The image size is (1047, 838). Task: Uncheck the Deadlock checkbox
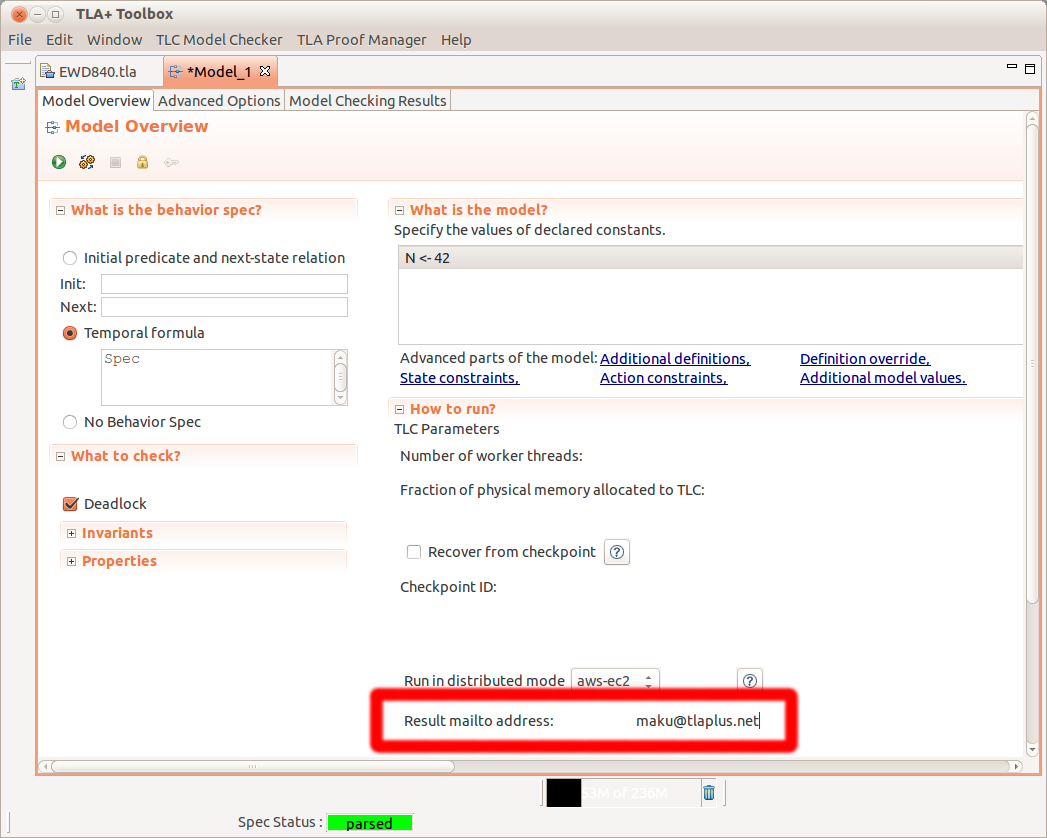(70, 504)
